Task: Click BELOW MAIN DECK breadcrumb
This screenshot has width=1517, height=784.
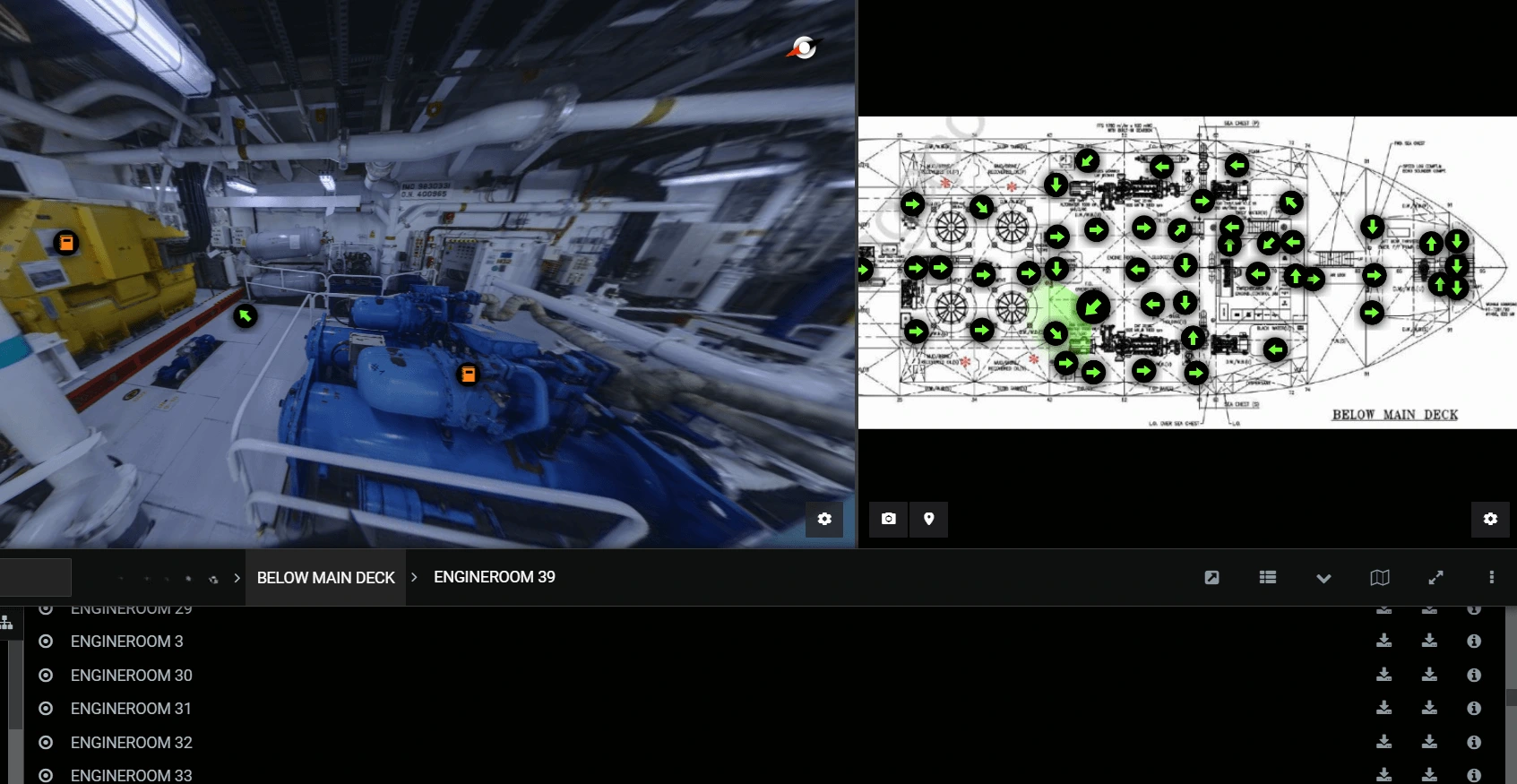Action: (x=326, y=578)
